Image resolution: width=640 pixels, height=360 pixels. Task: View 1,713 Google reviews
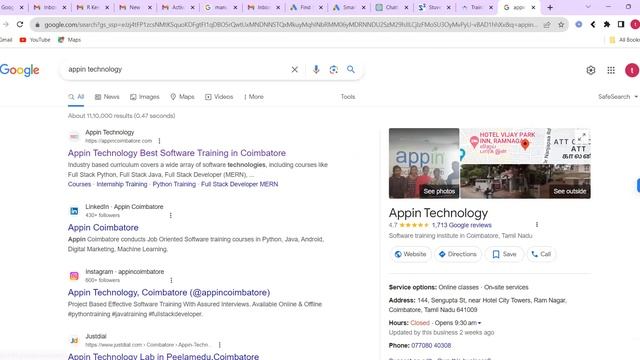pyautogui.click(x=462, y=225)
